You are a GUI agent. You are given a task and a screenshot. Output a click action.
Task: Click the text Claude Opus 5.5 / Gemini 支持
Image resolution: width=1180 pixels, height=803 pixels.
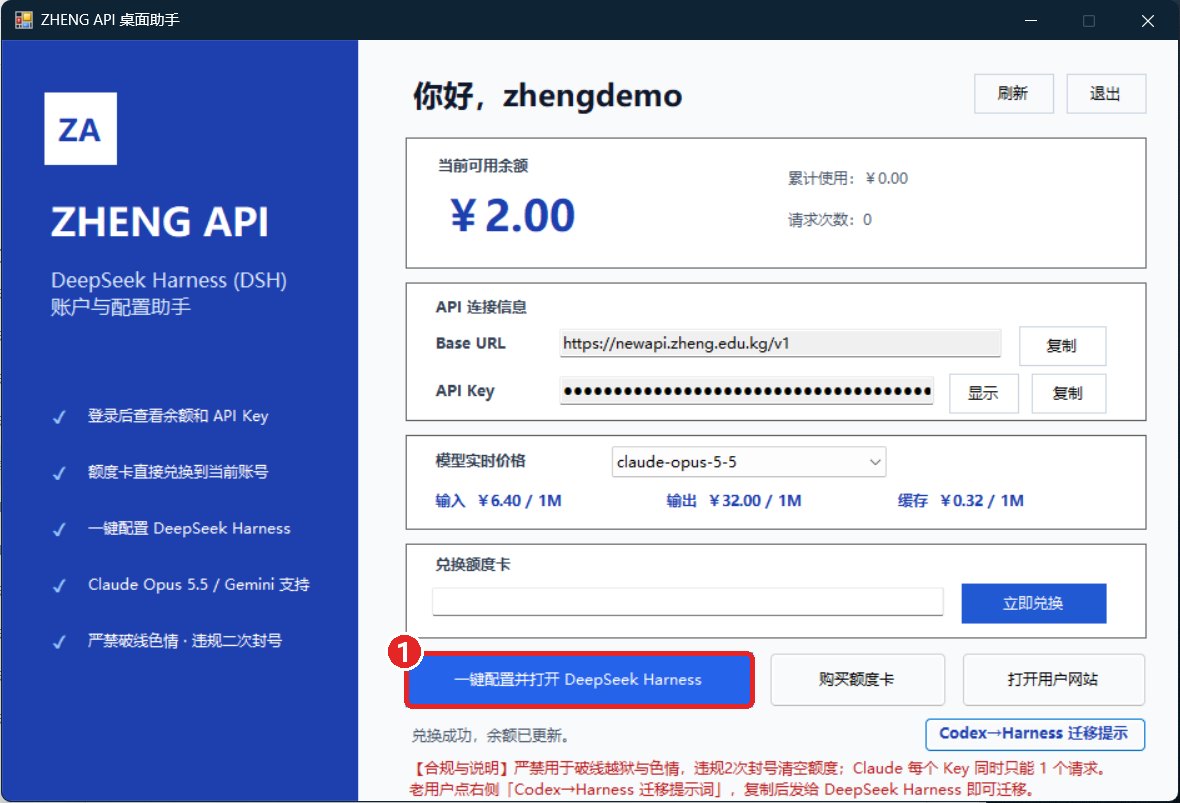tap(199, 585)
